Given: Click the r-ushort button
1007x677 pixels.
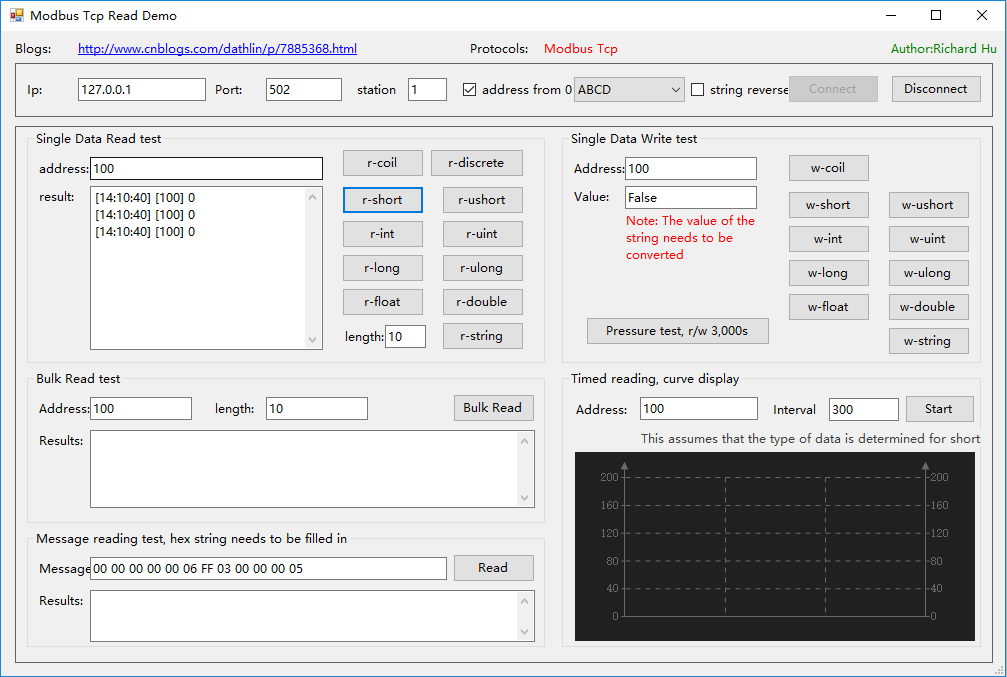Looking at the screenshot, I should [482, 200].
